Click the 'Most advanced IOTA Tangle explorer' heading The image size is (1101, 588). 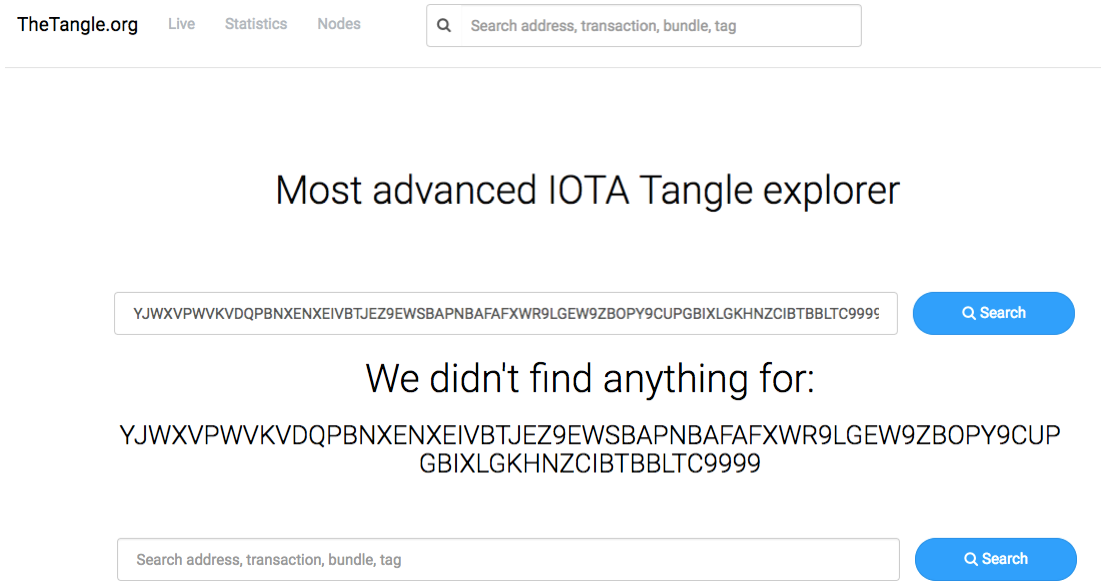tap(587, 190)
